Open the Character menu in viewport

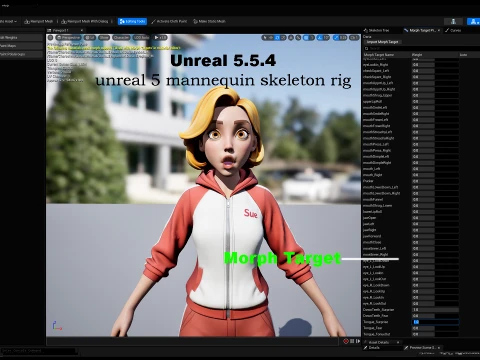[121, 38]
